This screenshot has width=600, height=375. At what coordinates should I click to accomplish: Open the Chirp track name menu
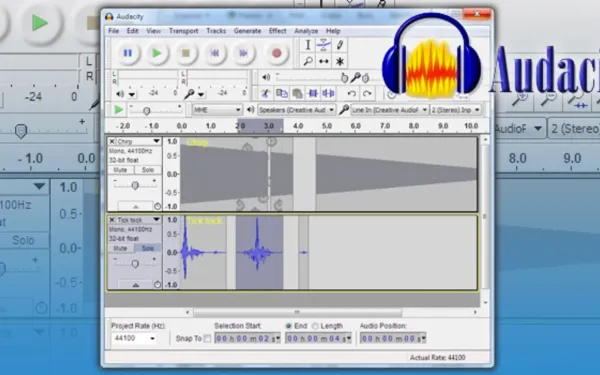pos(138,142)
